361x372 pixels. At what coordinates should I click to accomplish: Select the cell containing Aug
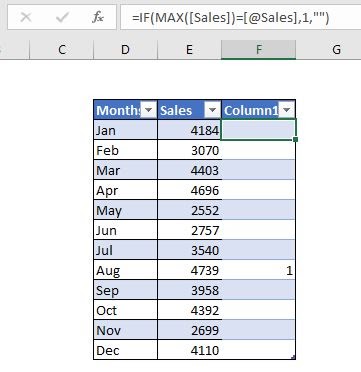click(x=125, y=270)
